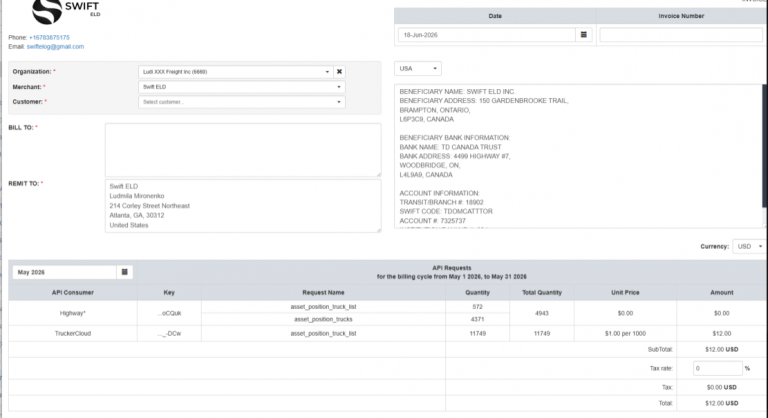This screenshot has height=418, width=768.
Task: Click the asset_position_trucks request cell
Action: pos(323,319)
